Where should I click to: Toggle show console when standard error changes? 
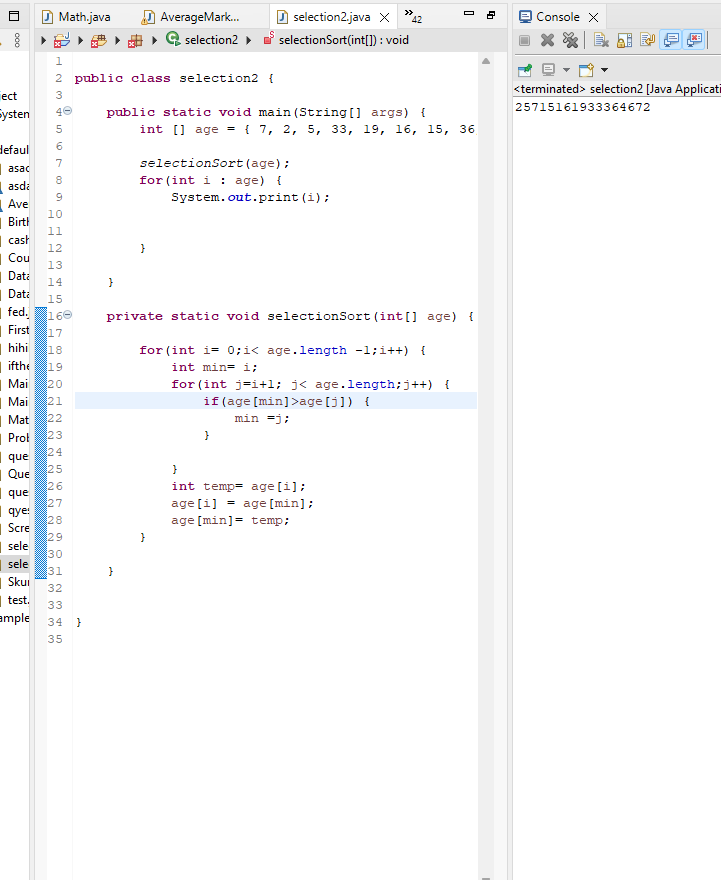695,40
